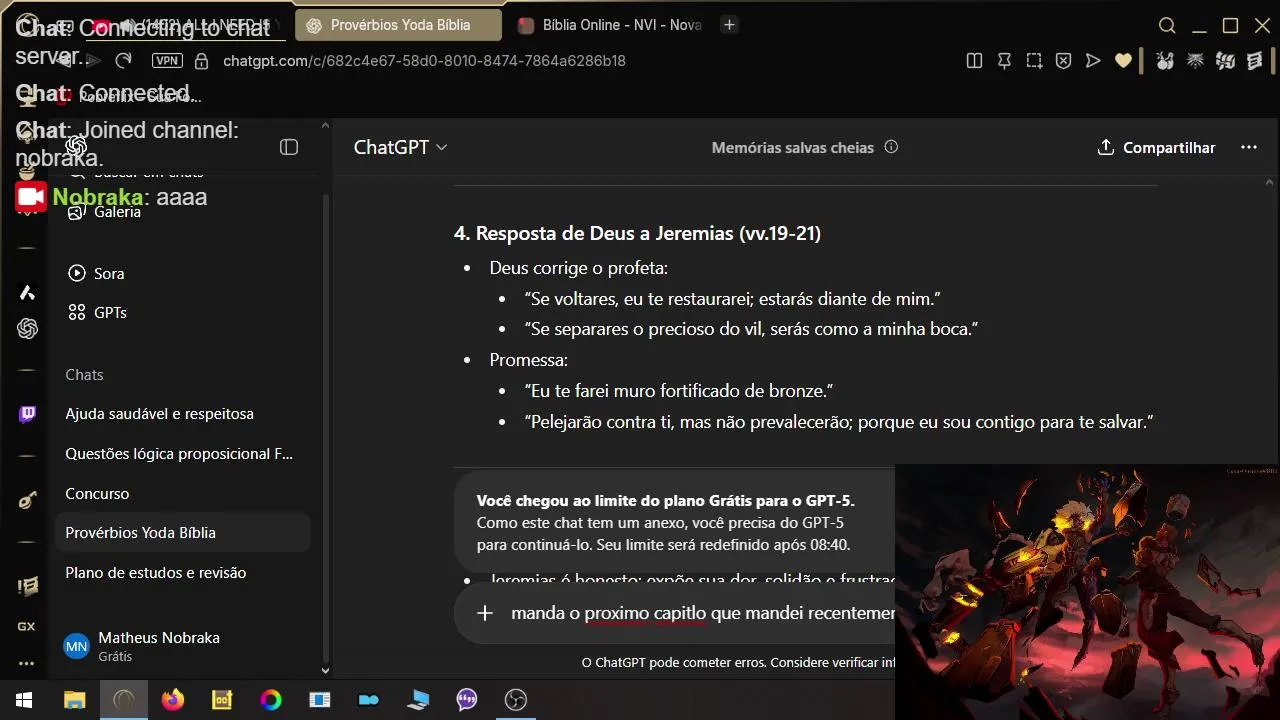This screenshot has width=1280, height=720.
Task: Click text Eu te farei muro fortificado de bronze
Action: point(679,391)
